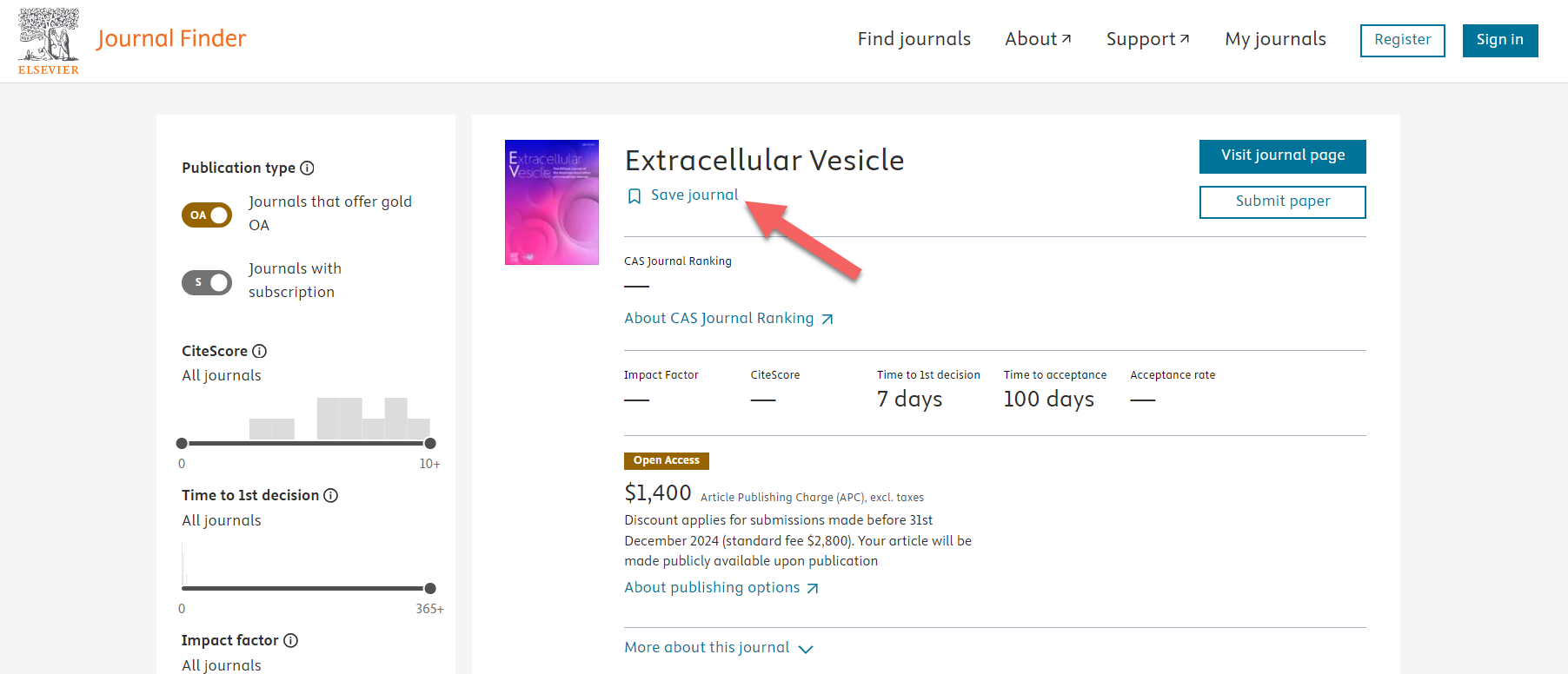This screenshot has width=1568, height=674.
Task: Click the Time to 1st decision info icon
Action: 330,495
